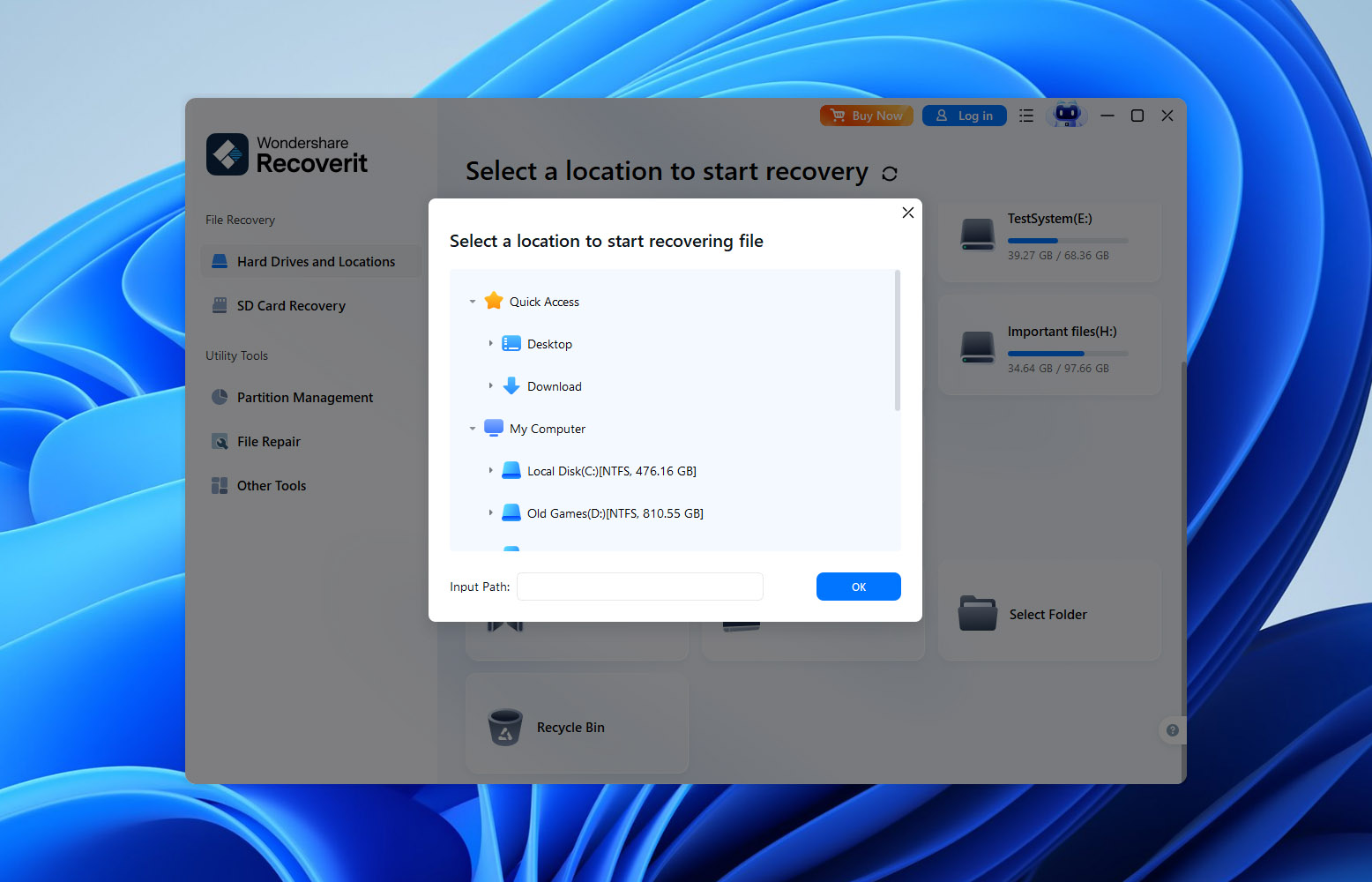Open the robot AI assistant icon
The width and height of the screenshot is (1372, 882).
click(1067, 115)
